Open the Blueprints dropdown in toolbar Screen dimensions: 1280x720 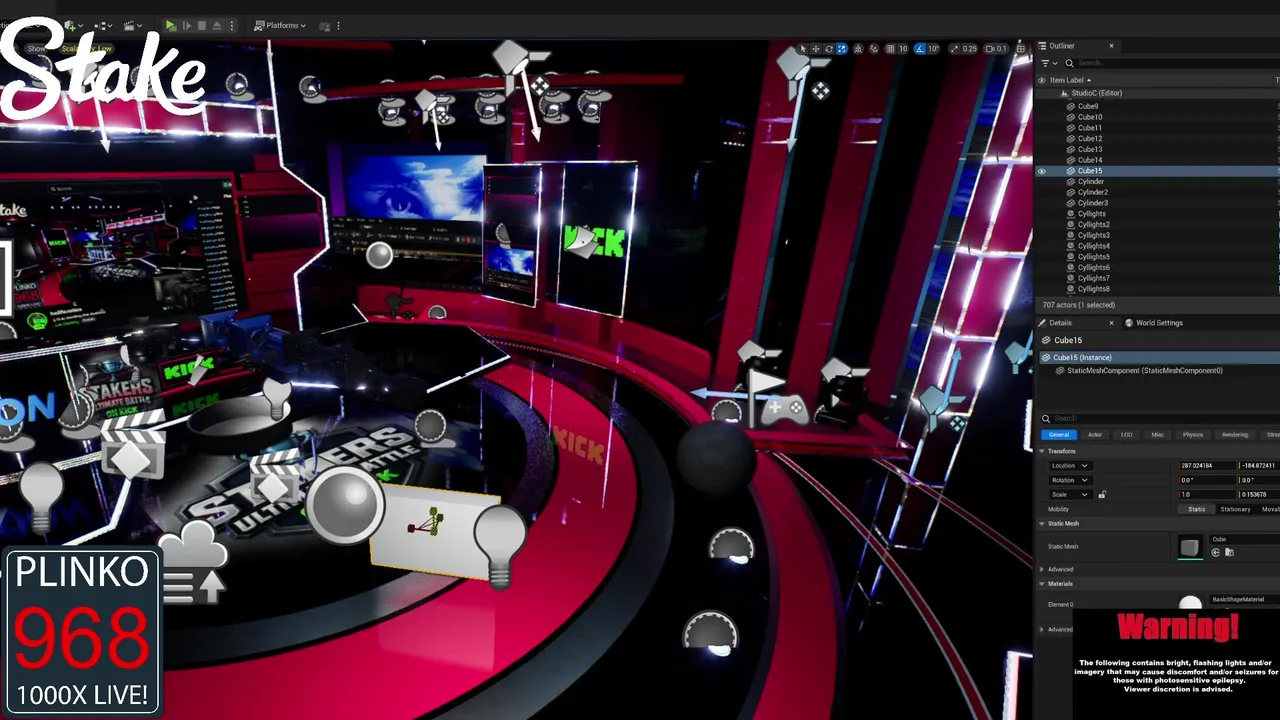pyautogui.click(x=104, y=25)
